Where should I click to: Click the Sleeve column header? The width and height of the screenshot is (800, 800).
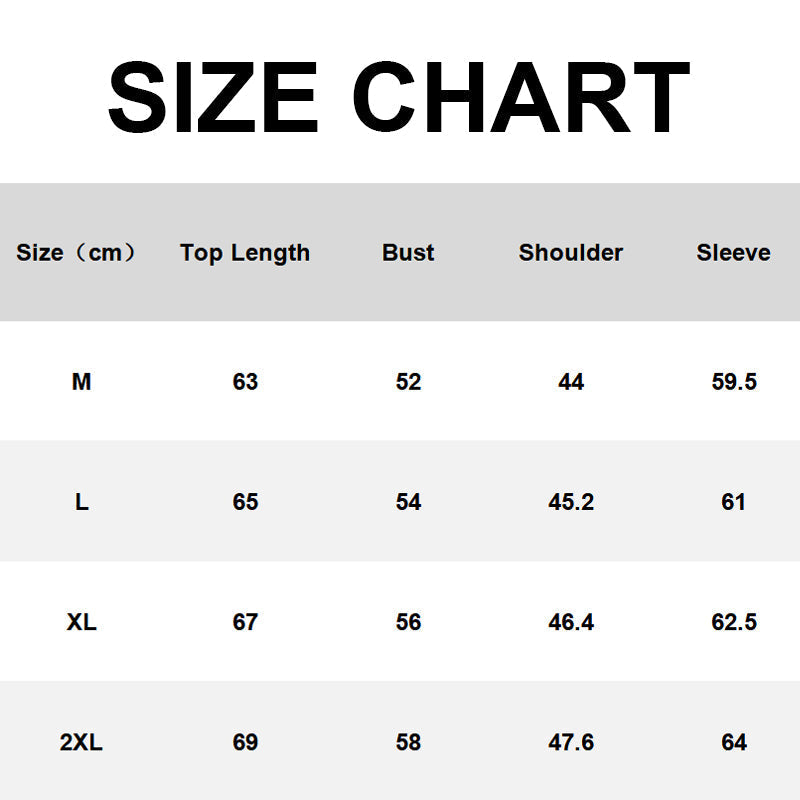733,253
